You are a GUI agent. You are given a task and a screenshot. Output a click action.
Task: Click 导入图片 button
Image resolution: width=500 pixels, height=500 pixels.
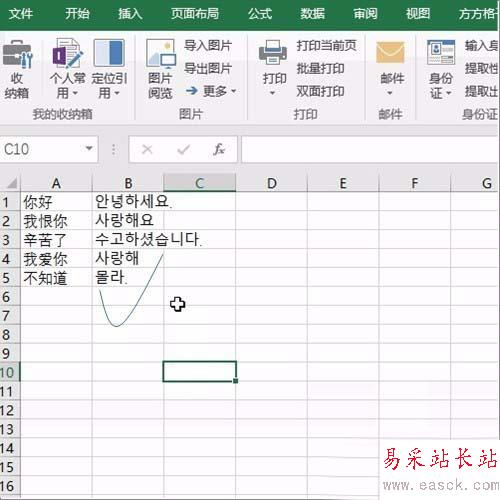click(208, 46)
